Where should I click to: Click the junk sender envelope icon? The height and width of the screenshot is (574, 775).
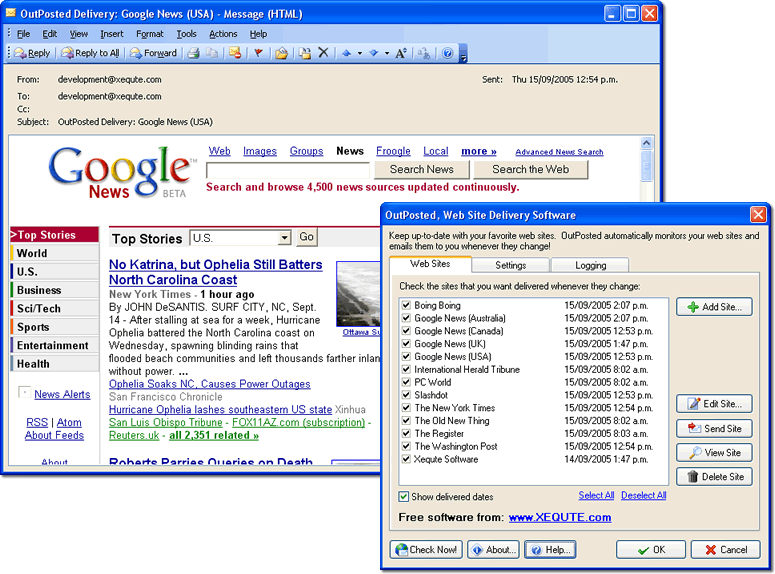(x=235, y=53)
